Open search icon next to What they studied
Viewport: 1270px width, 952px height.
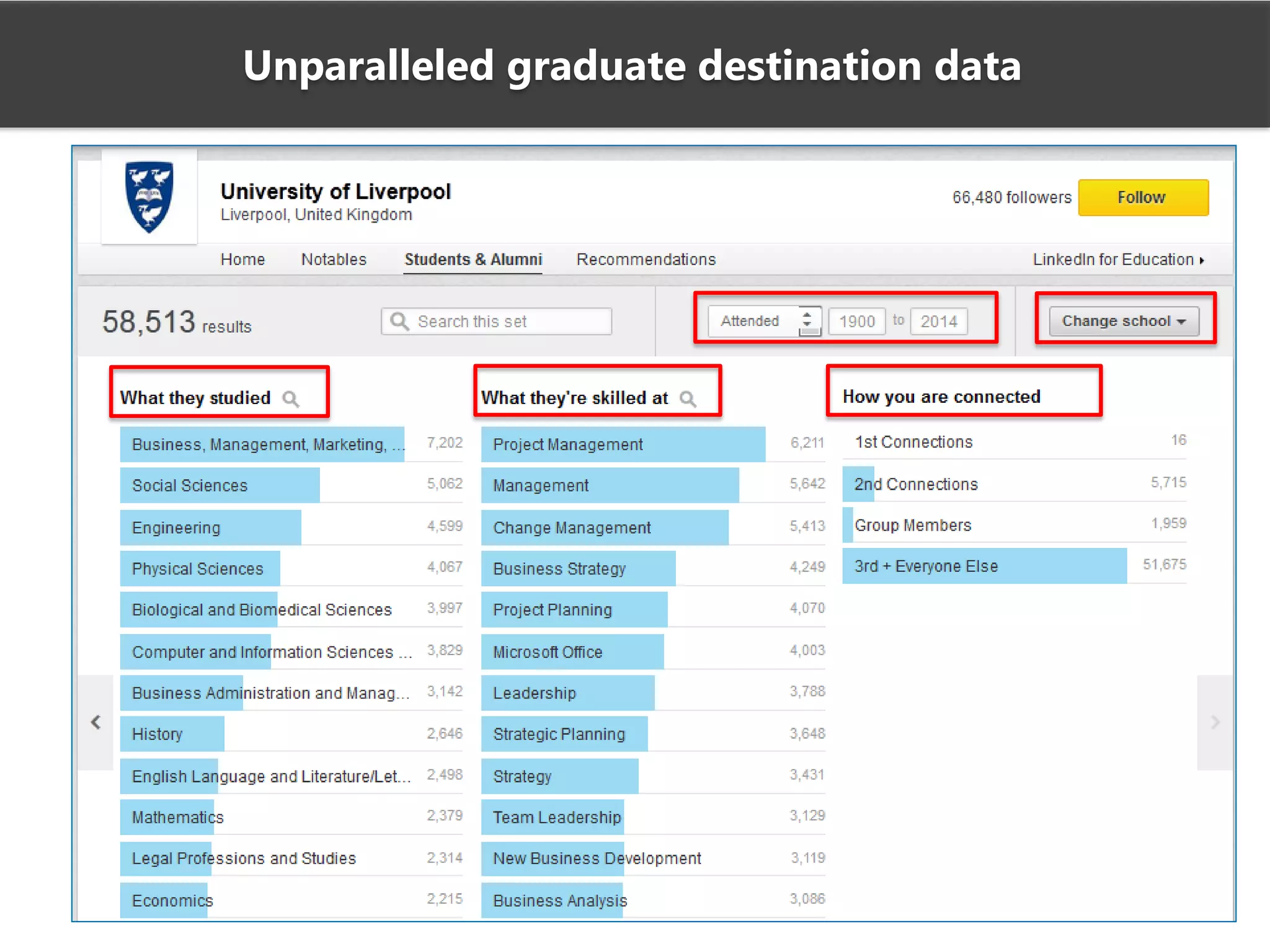click(x=291, y=399)
